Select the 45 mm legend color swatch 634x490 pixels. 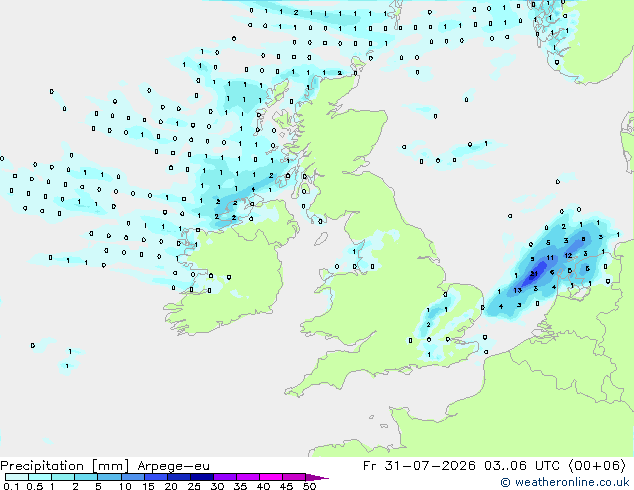pyautogui.click(x=294, y=477)
